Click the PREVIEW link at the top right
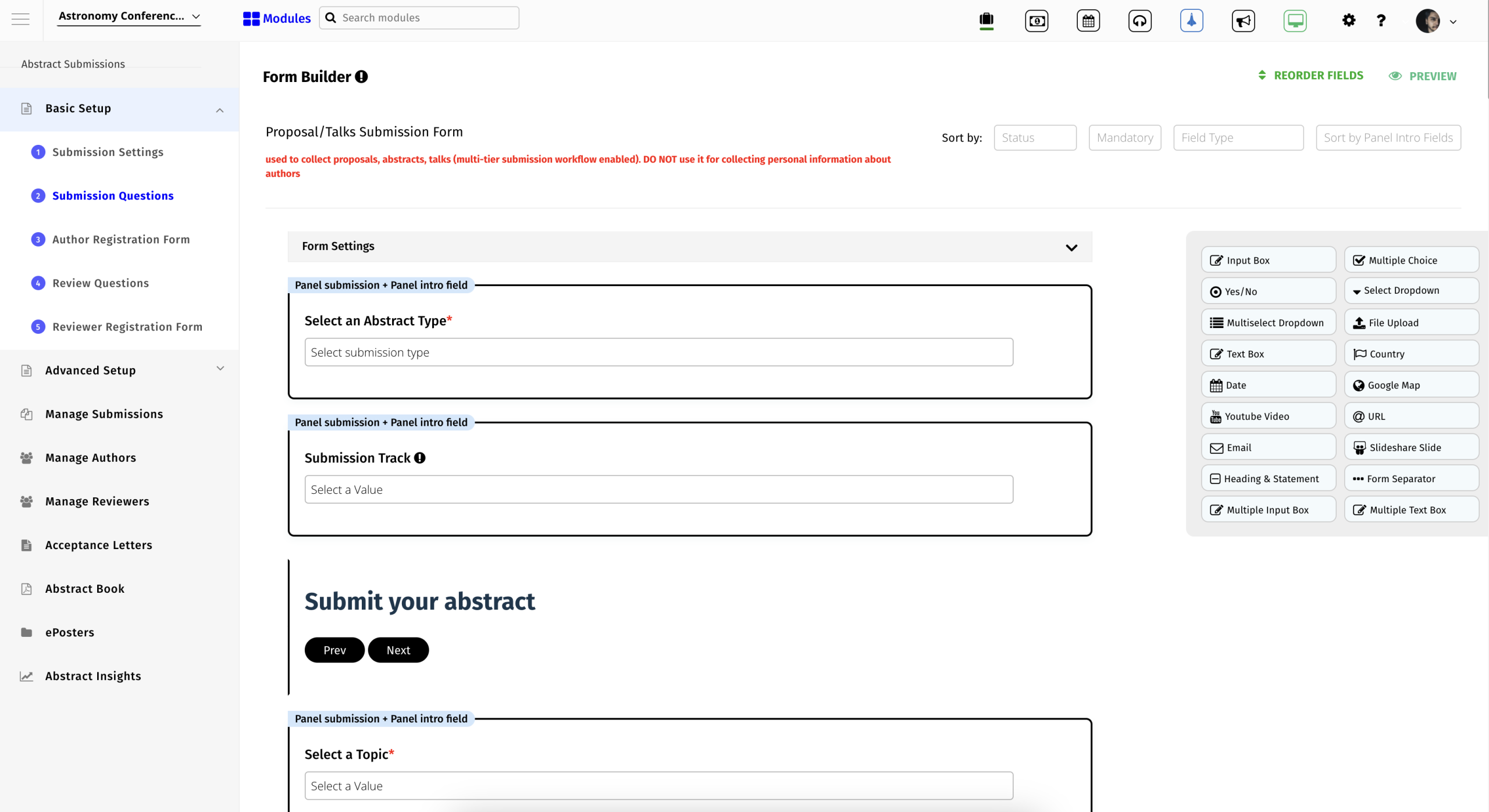 [1423, 76]
